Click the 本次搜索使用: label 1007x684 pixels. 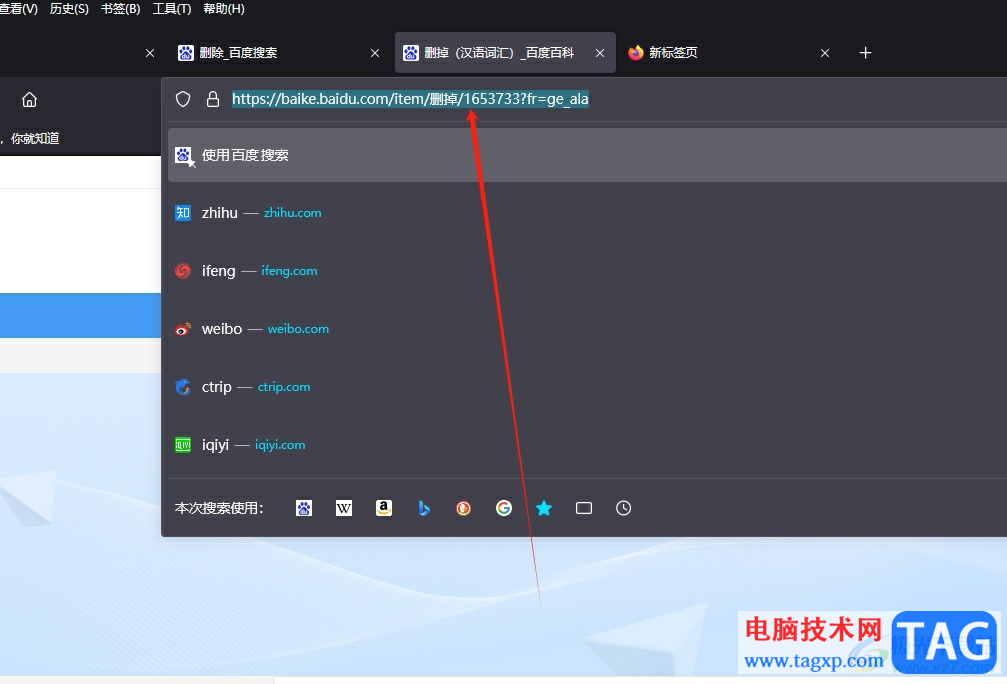pyautogui.click(x=219, y=508)
